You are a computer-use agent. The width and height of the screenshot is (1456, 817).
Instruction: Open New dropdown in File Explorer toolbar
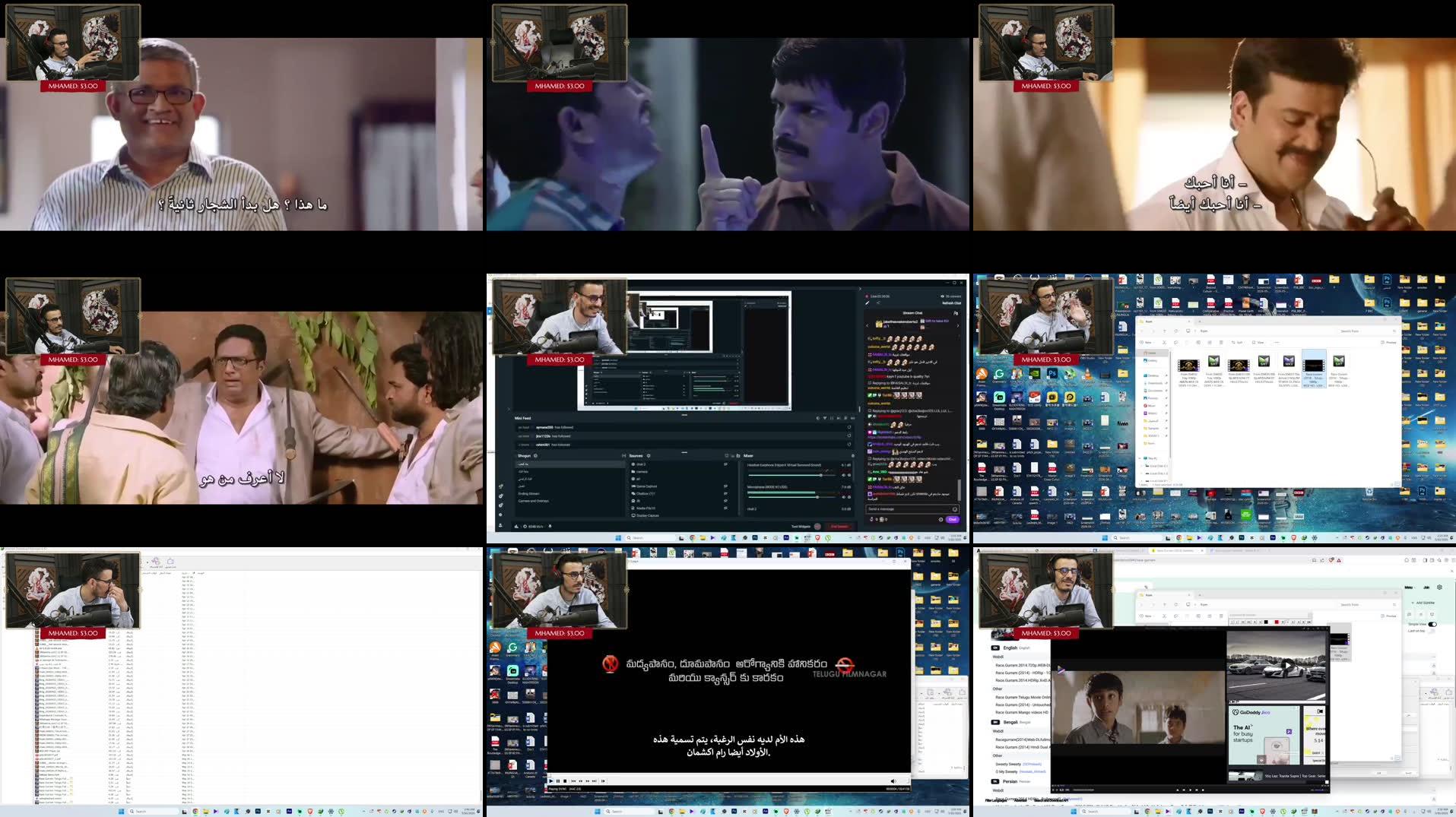point(1147,616)
